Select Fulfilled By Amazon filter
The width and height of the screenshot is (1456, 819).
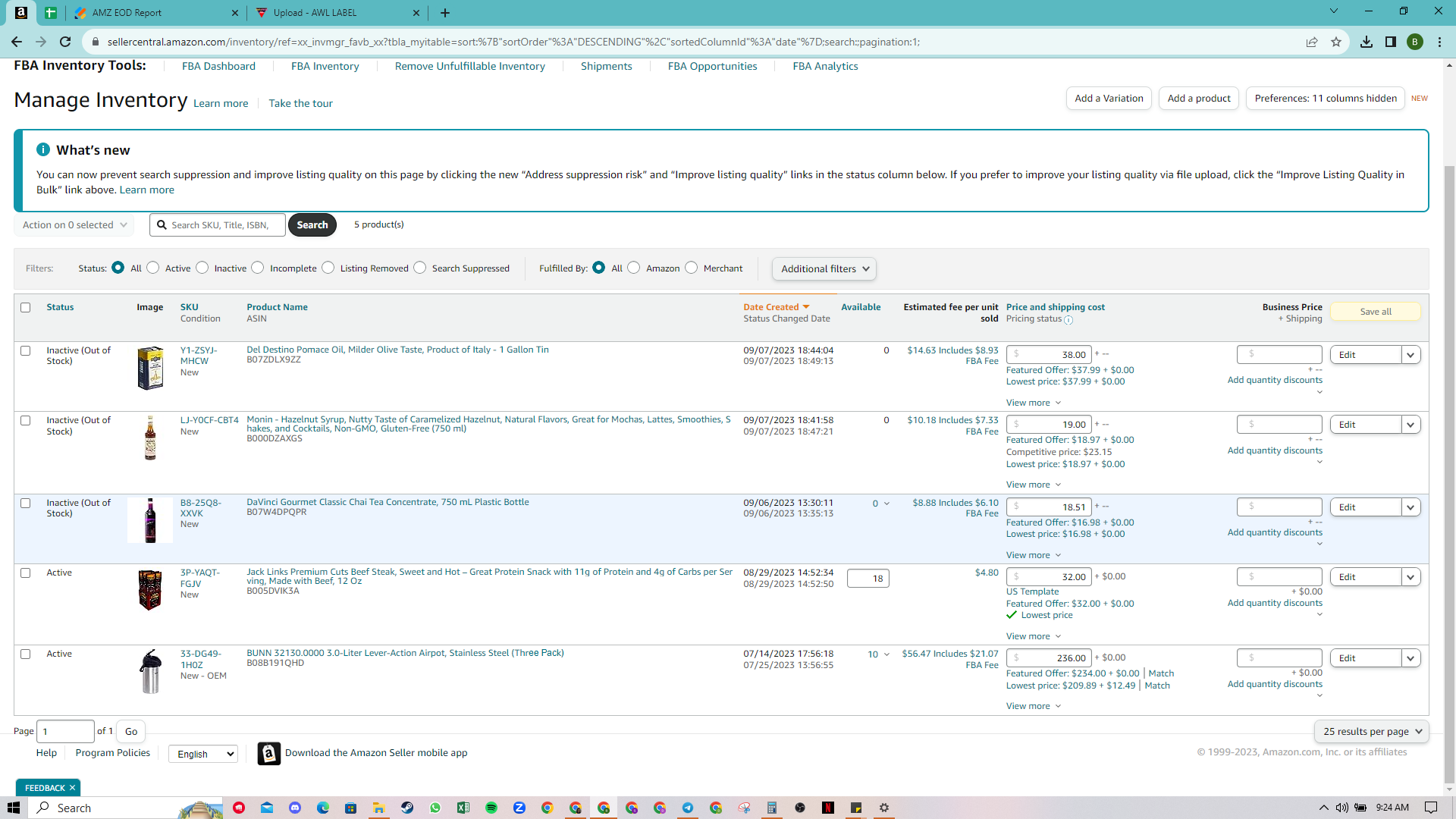[x=634, y=268]
